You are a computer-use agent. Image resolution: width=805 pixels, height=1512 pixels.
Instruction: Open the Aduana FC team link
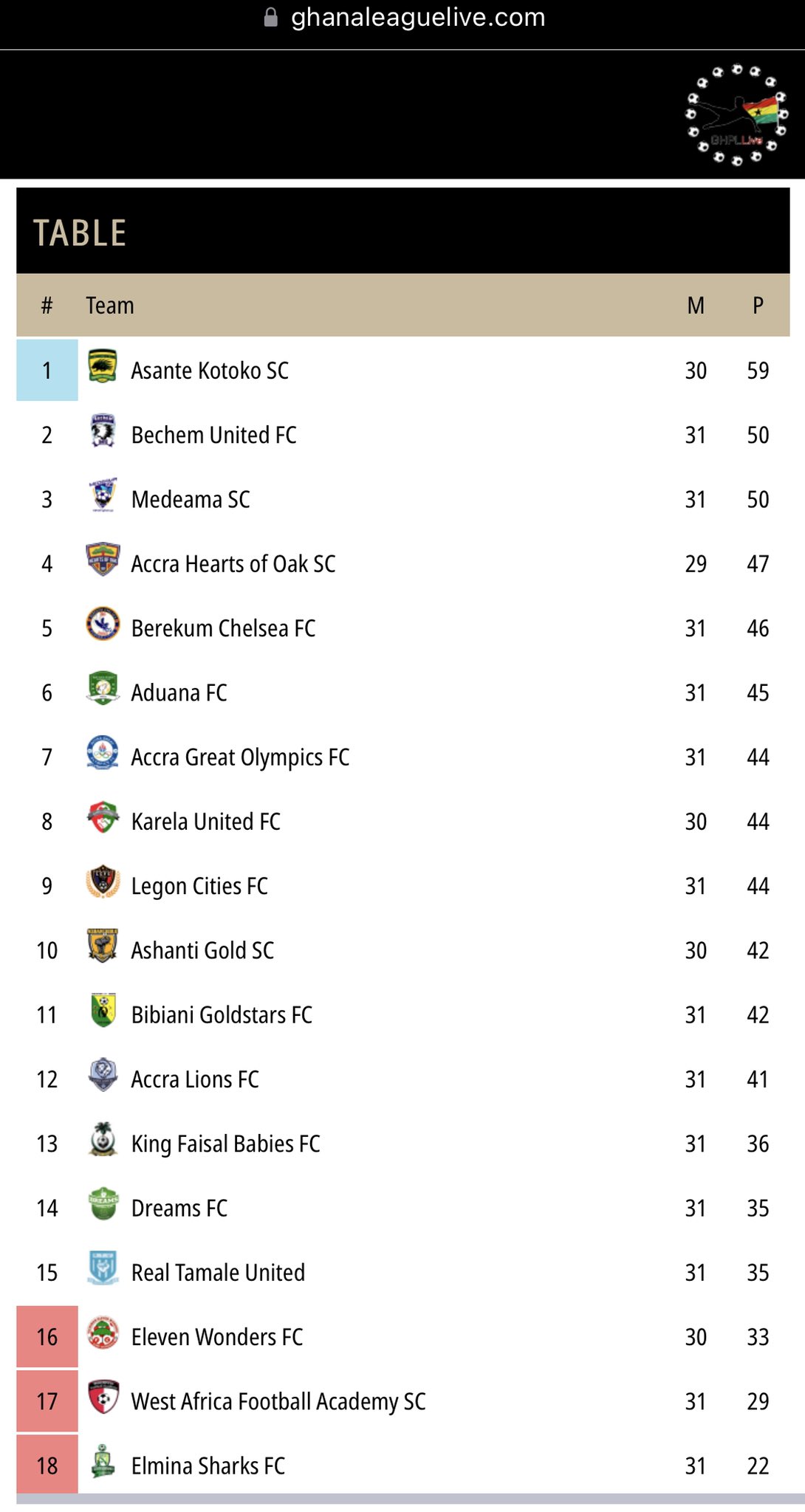pos(179,693)
